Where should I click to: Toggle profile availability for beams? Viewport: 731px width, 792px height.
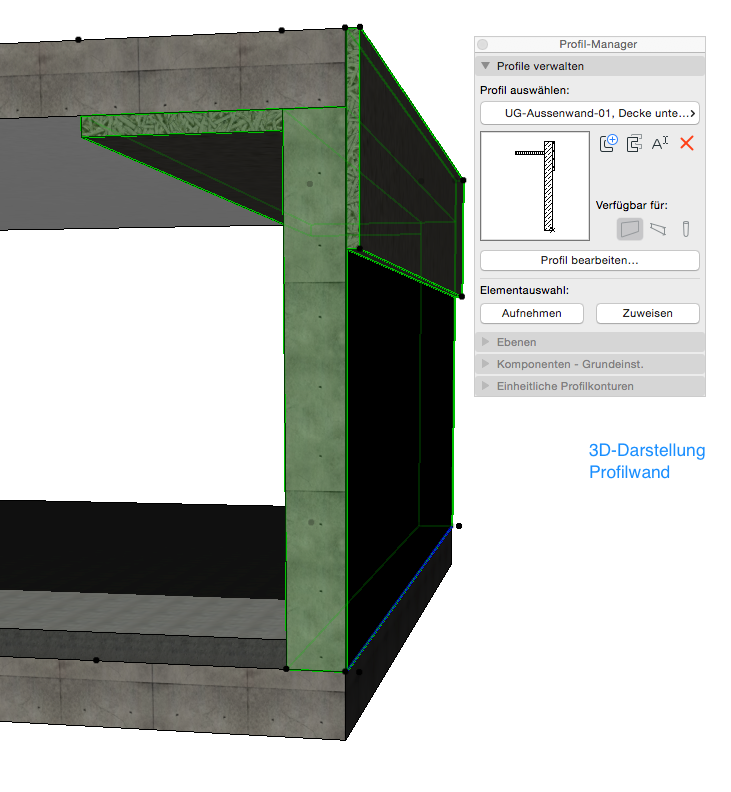(657, 229)
